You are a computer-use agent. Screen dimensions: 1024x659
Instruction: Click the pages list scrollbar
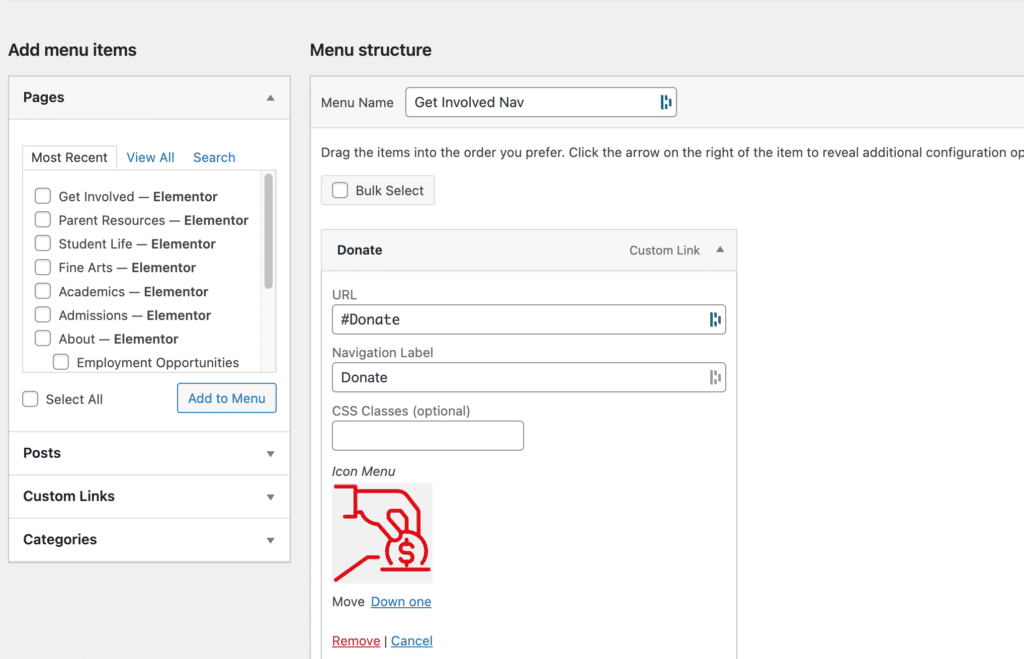pyautogui.click(x=268, y=232)
